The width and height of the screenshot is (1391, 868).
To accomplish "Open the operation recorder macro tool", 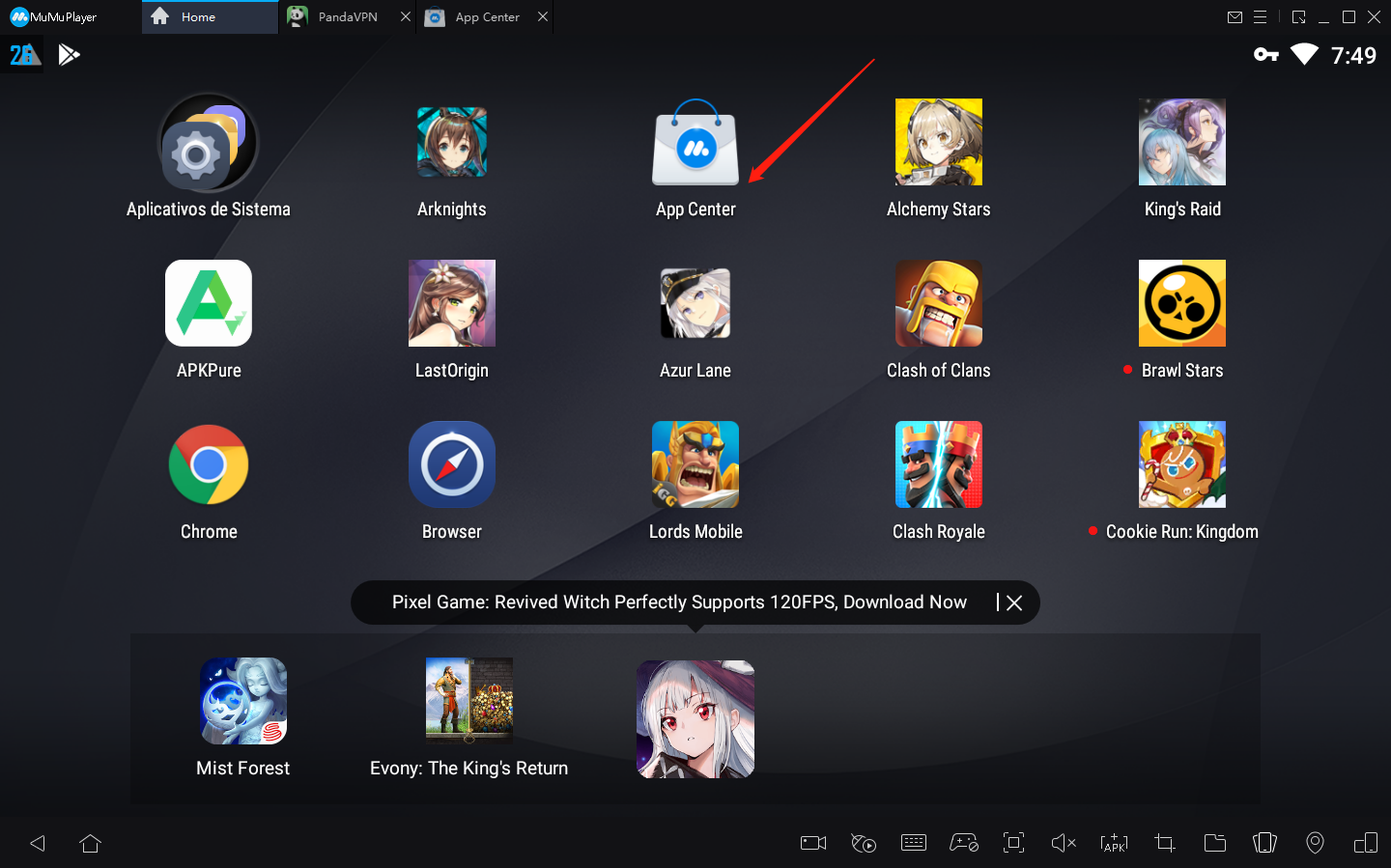I will pos(864,842).
